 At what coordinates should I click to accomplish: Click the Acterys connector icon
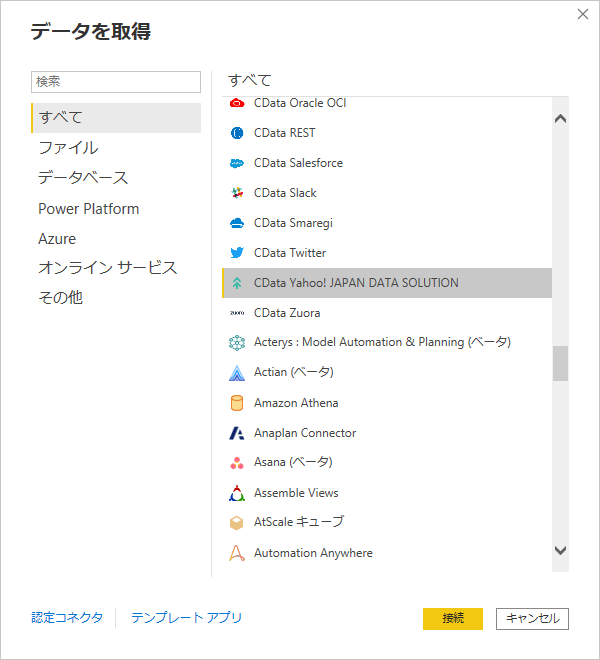coord(237,343)
